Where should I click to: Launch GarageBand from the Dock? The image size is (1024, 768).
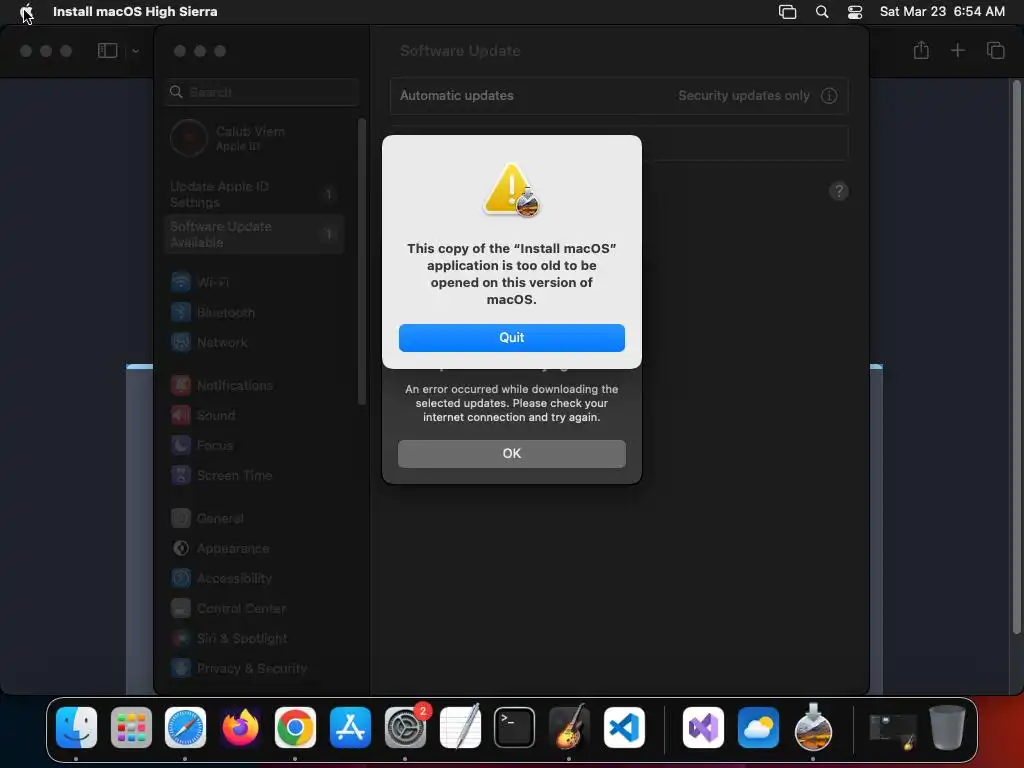(569, 728)
